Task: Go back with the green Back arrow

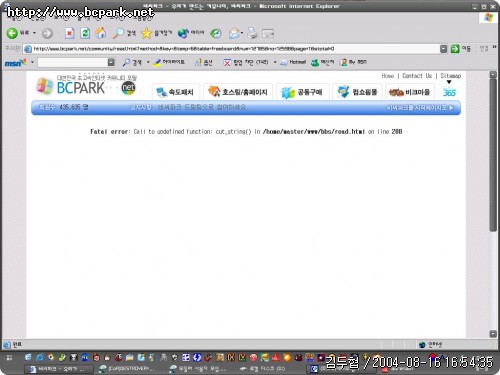Action: pos(18,33)
